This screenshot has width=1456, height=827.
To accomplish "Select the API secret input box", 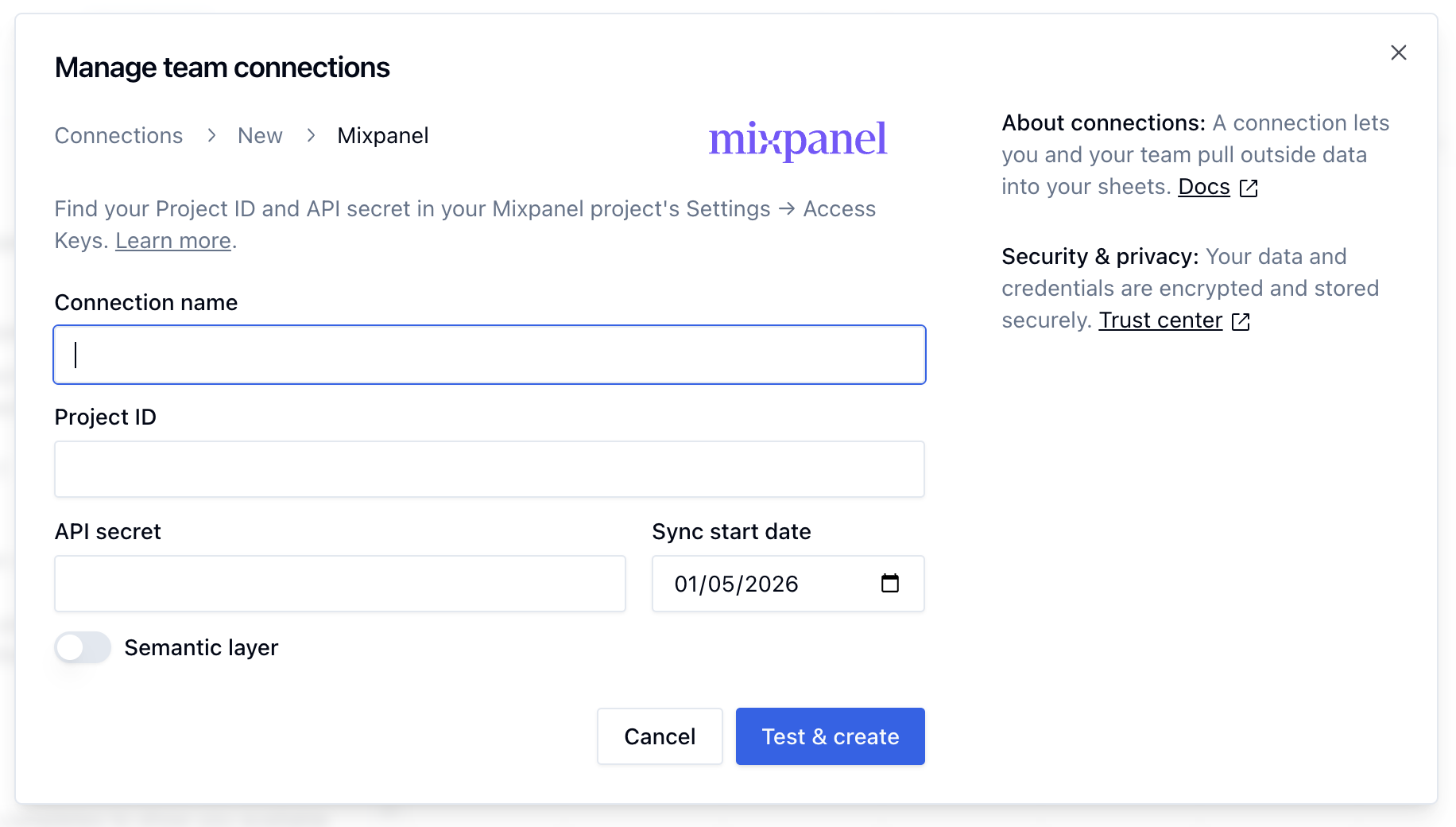I will click(340, 584).
